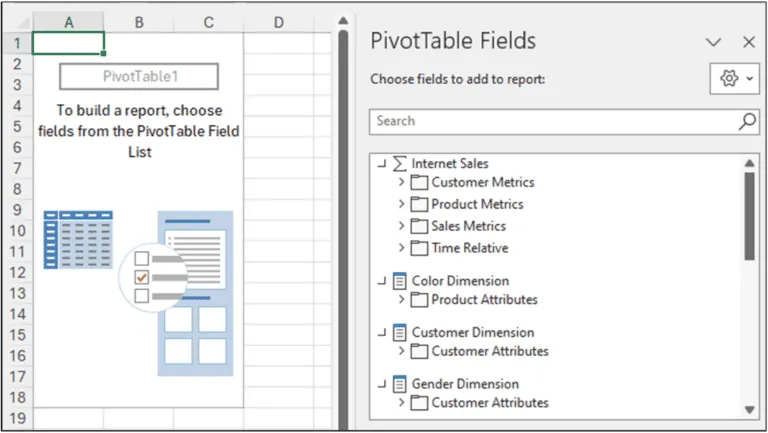Select Customer Attributes under Gender Dimension
768x433 pixels.
(x=489, y=403)
